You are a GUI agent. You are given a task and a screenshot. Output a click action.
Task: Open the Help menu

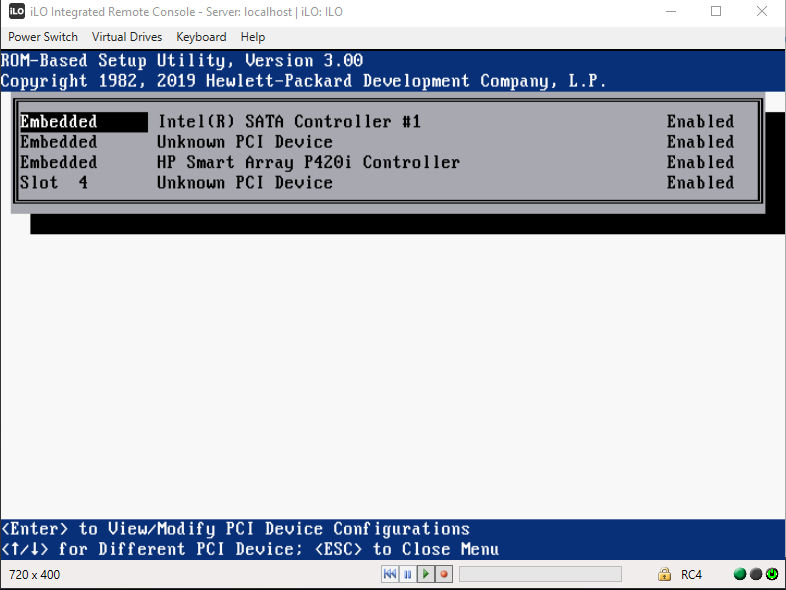click(x=253, y=37)
